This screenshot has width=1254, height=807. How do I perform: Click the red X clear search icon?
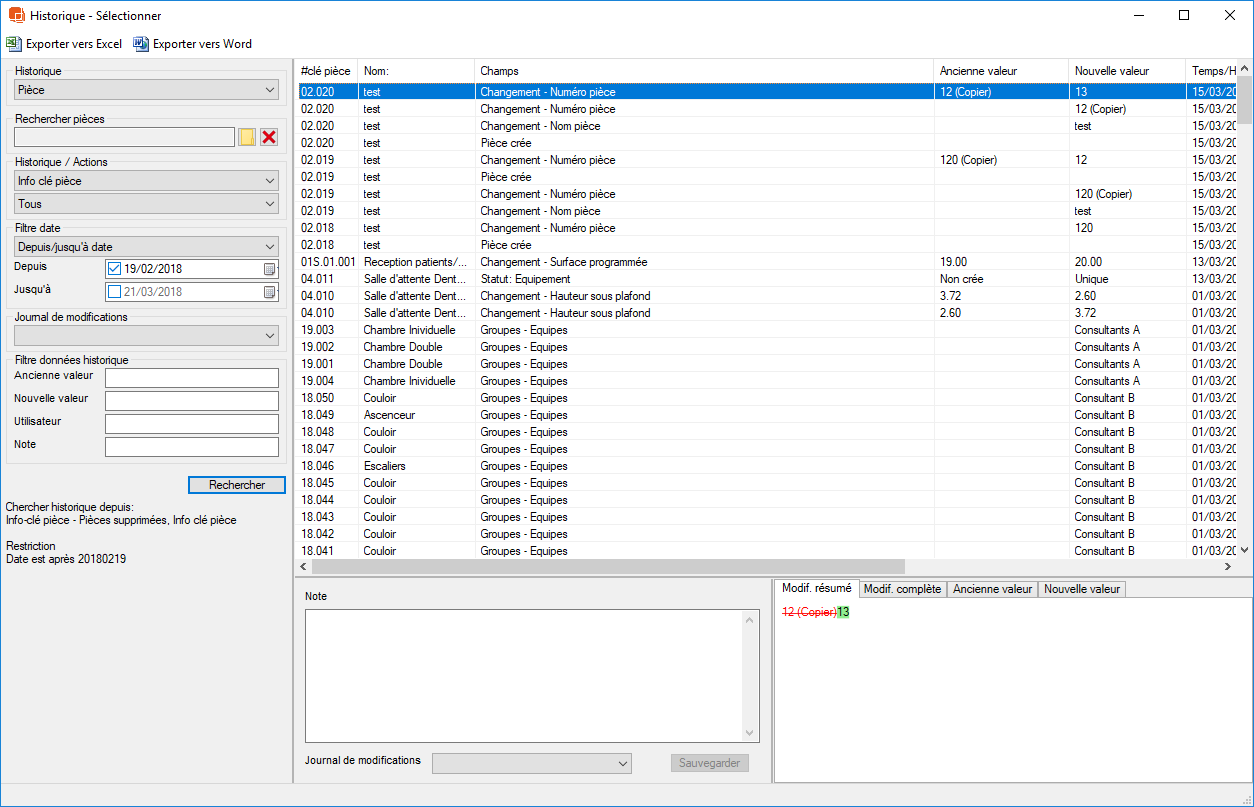point(269,137)
